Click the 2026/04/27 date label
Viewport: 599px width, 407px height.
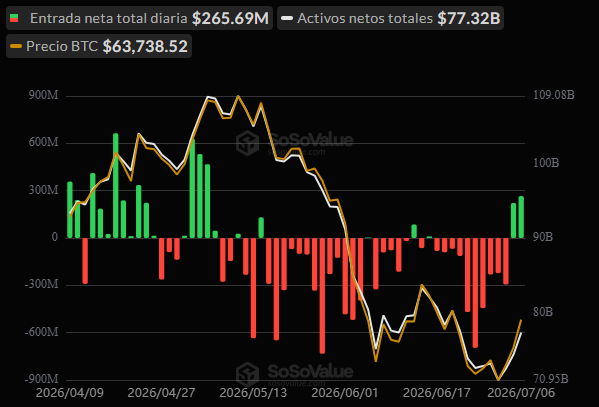coord(161,393)
